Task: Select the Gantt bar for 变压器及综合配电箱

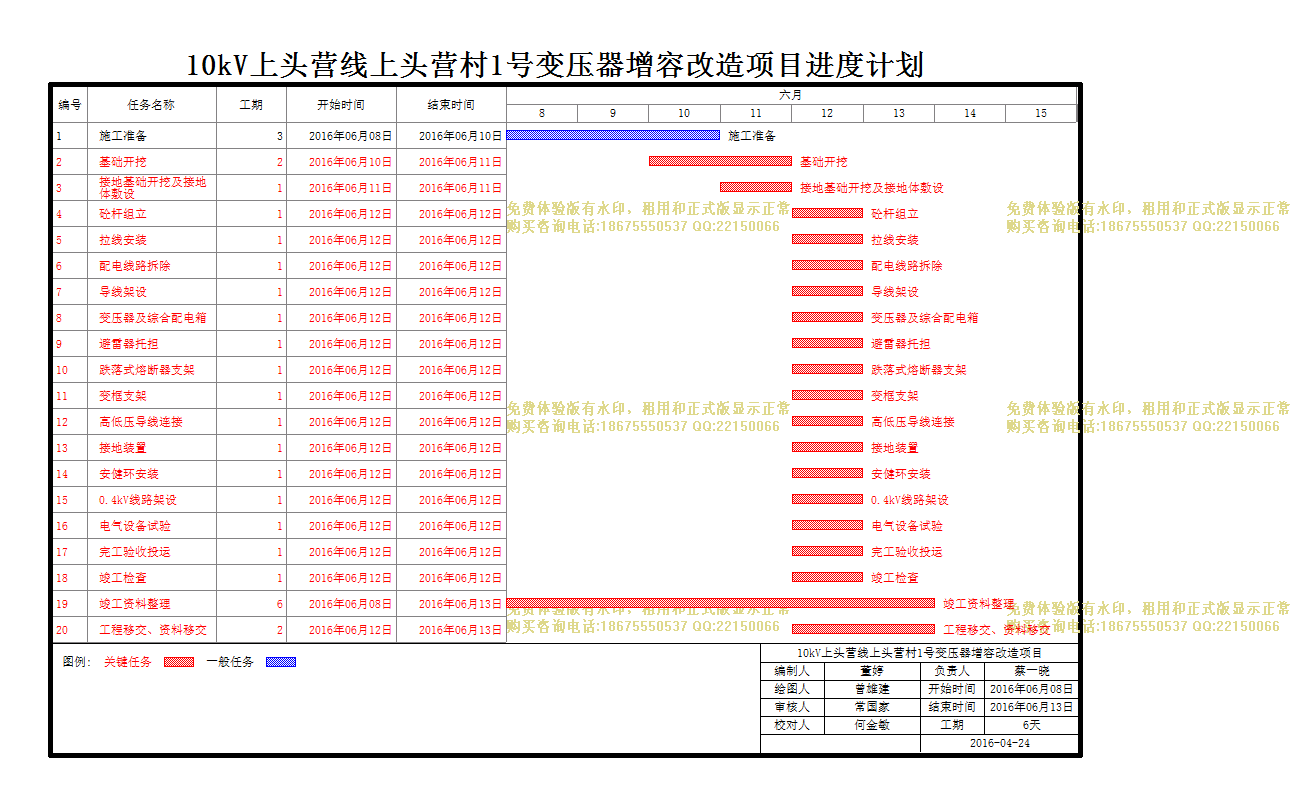Action: pyautogui.click(x=827, y=317)
